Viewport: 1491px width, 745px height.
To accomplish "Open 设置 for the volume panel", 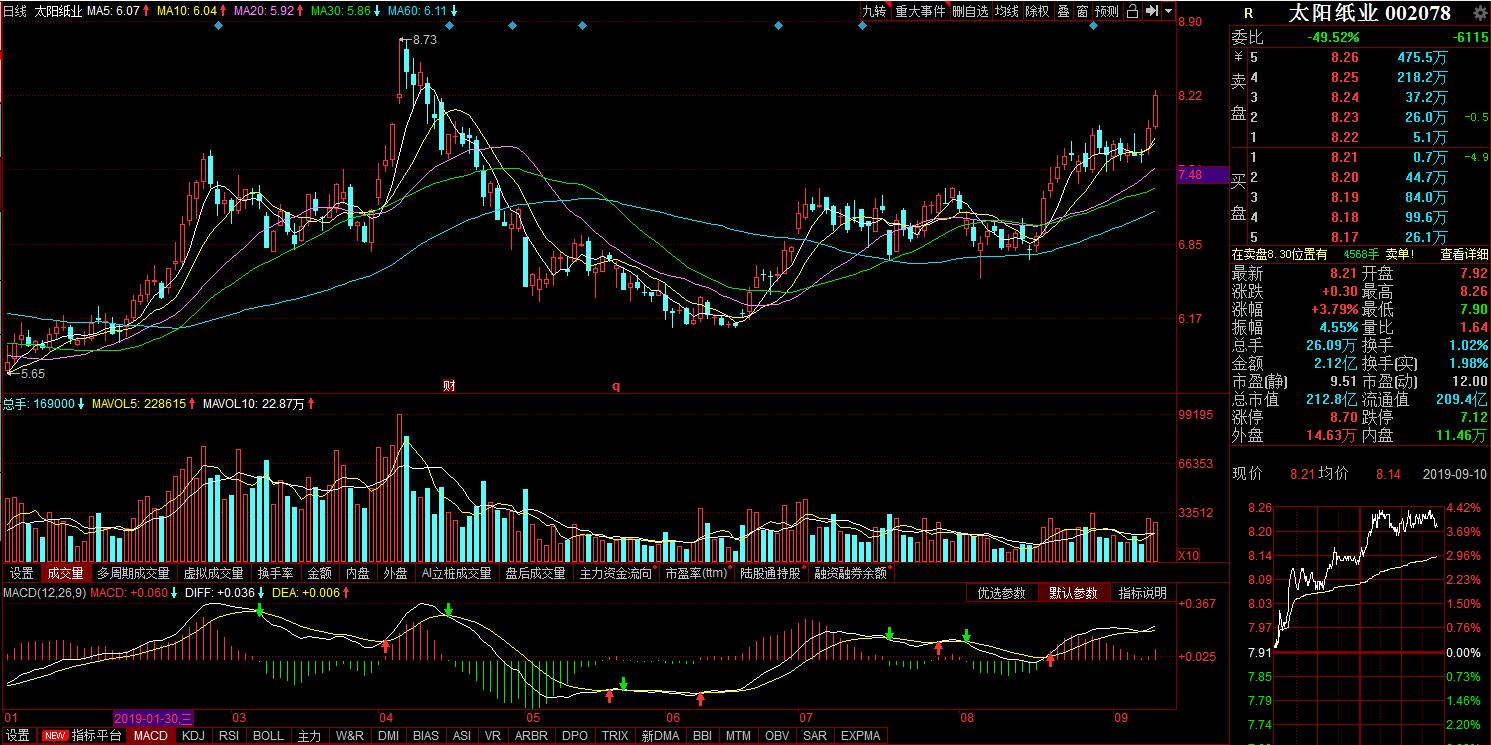I will click(x=21, y=573).
